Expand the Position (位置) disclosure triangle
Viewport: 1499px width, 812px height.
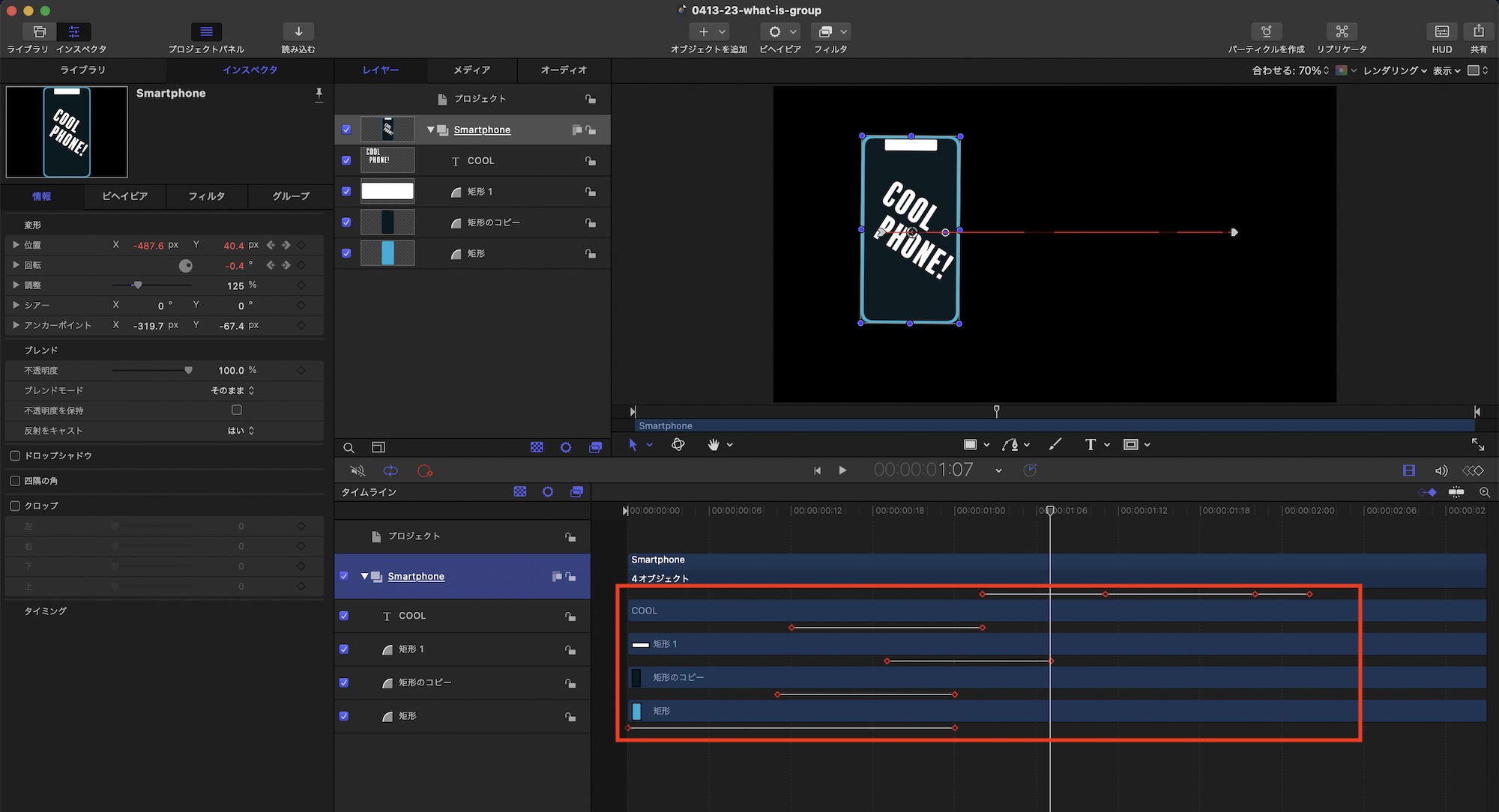16,245
